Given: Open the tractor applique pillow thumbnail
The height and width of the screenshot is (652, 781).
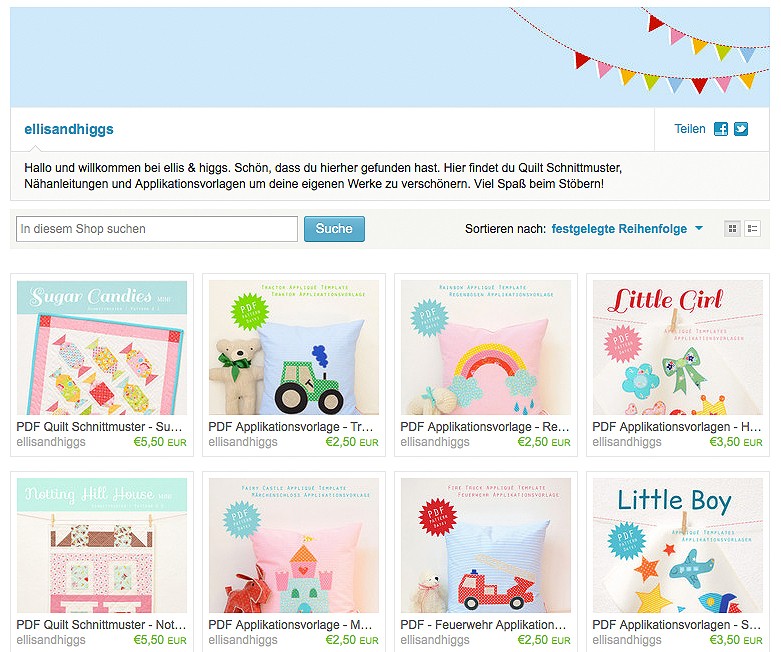Looking at the screenshot, I should [294, 347].
